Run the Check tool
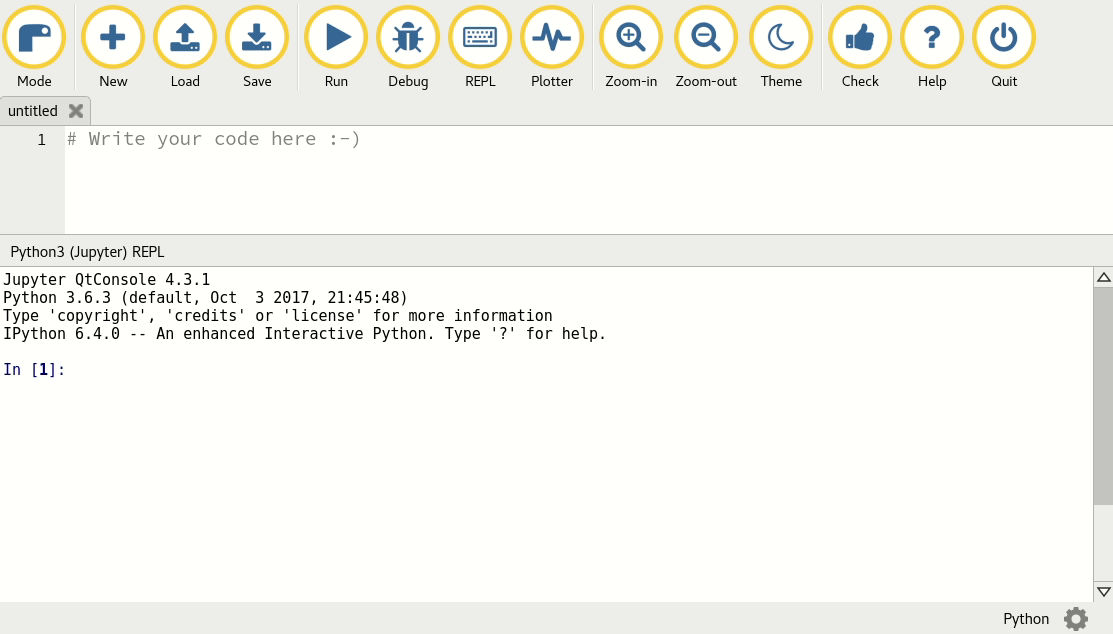 (x=860, y=37)
